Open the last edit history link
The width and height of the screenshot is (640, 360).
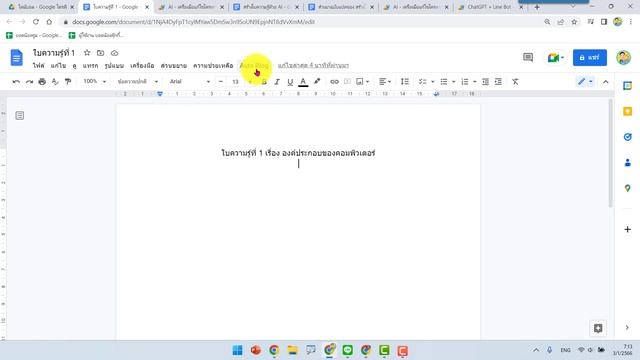tap(313, 65)
